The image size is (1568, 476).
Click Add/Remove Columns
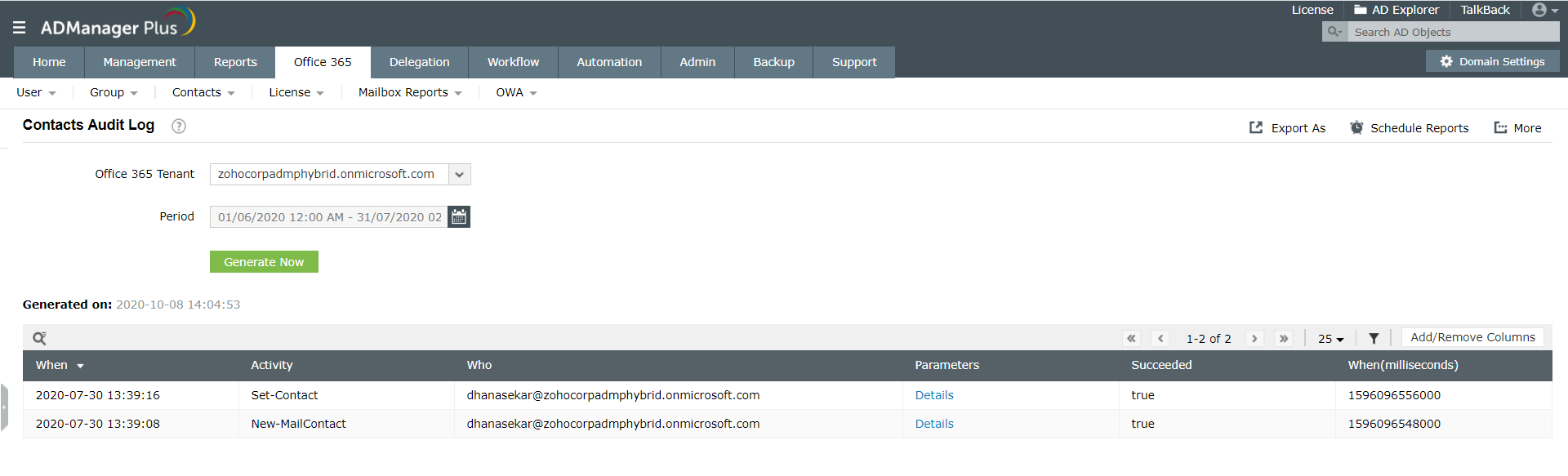click(1472, 337)
